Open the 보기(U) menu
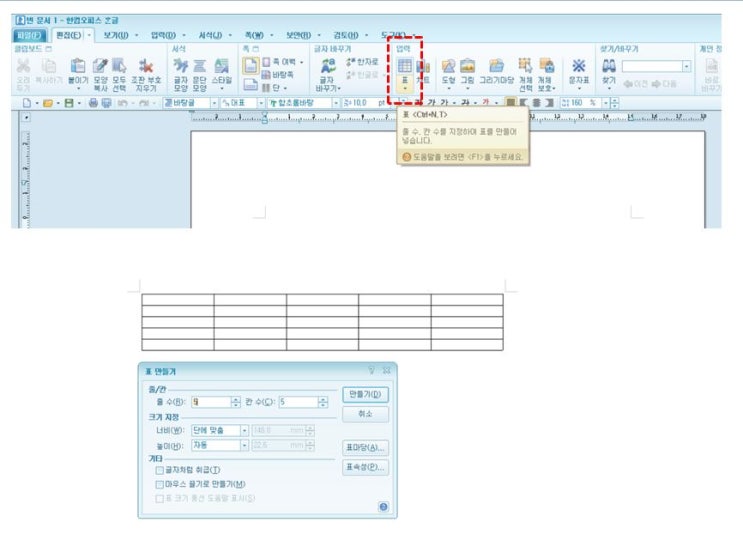The image size is (743, 534). (x=116, y=36)
